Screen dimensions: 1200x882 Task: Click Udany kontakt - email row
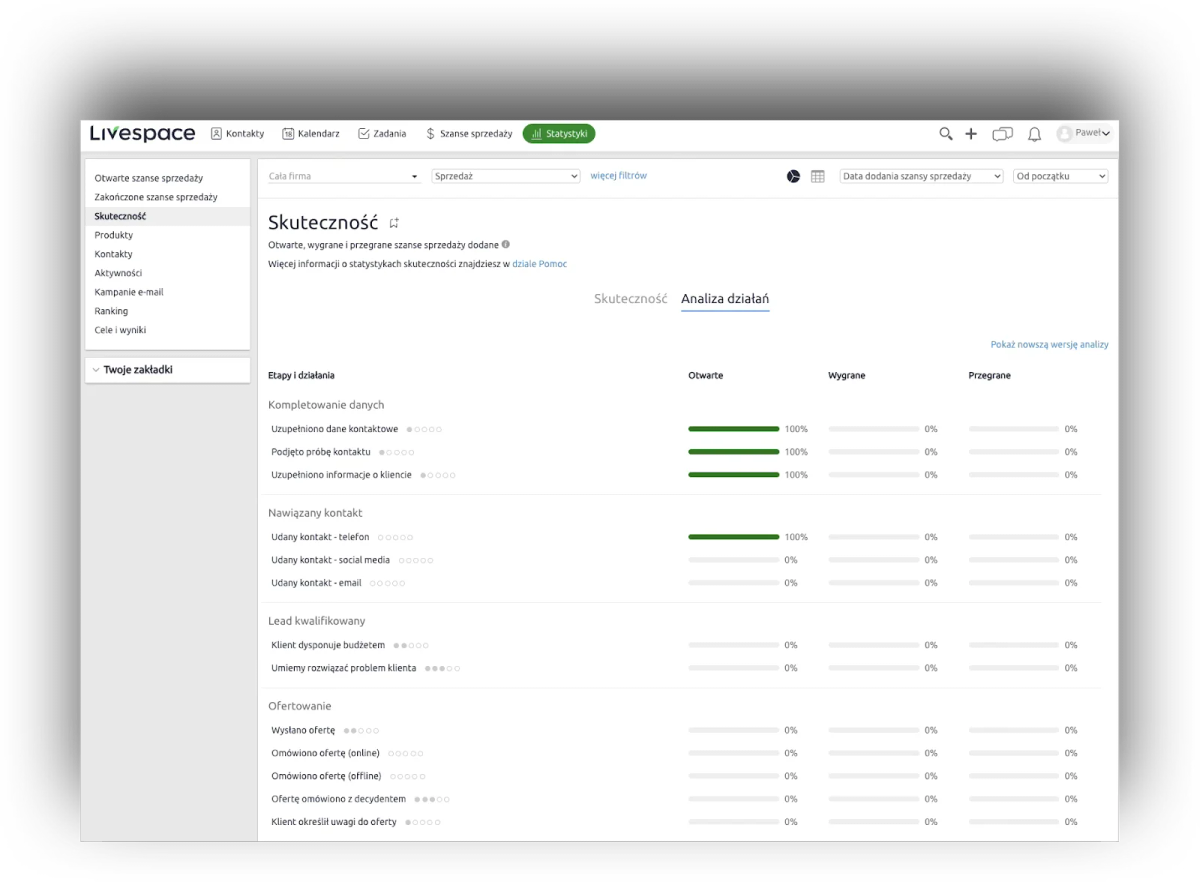(x=685, y=583)
